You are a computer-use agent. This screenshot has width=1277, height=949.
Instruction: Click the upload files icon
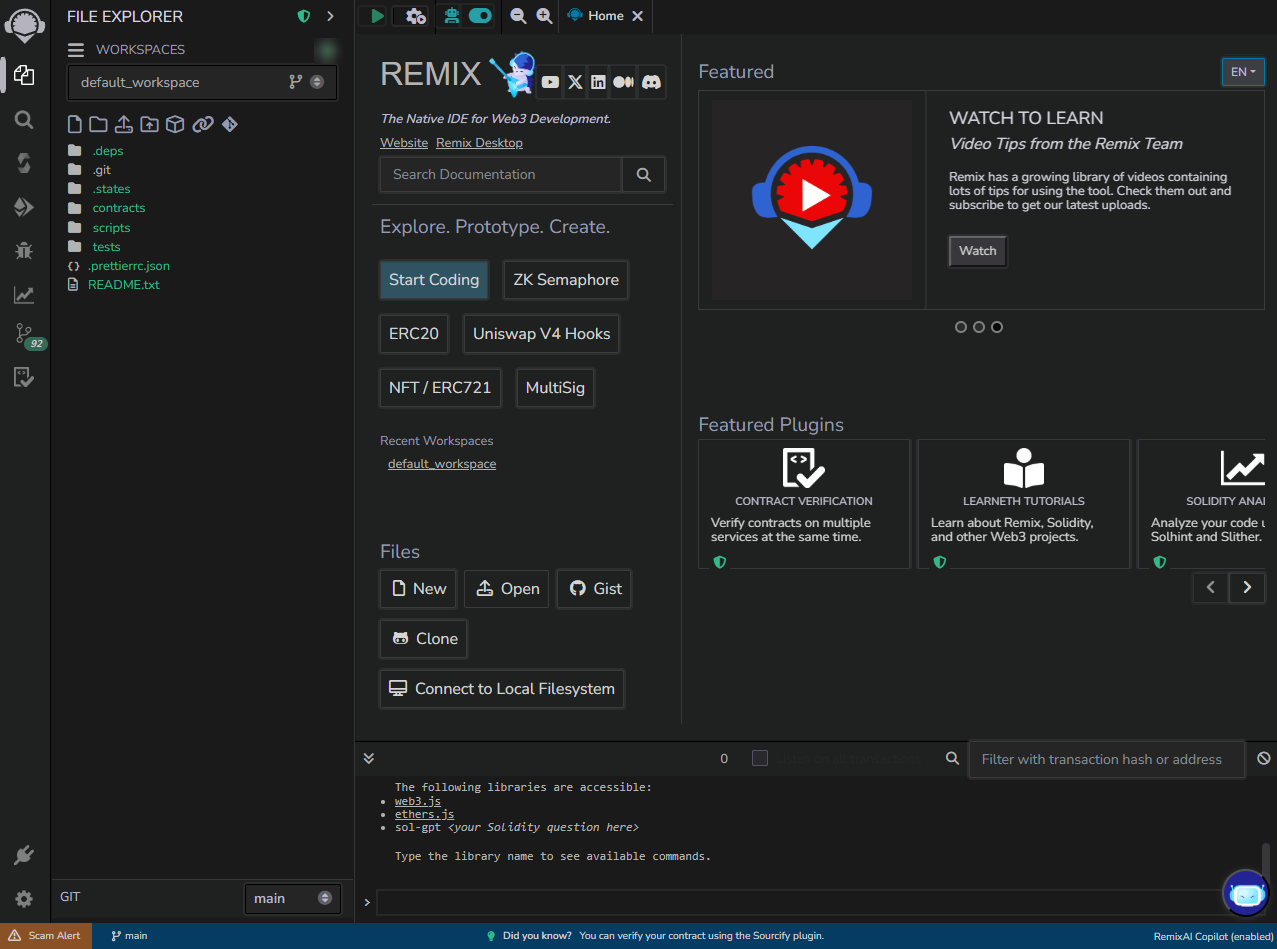[124, 124]
